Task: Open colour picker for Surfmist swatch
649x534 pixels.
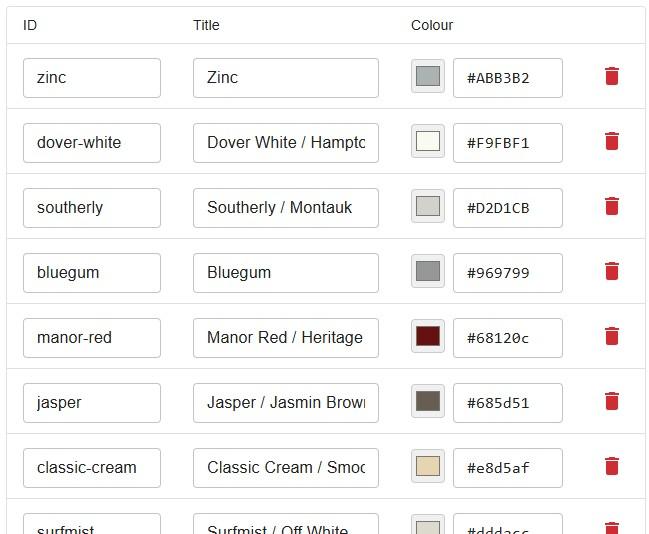Action: [428, 526]
